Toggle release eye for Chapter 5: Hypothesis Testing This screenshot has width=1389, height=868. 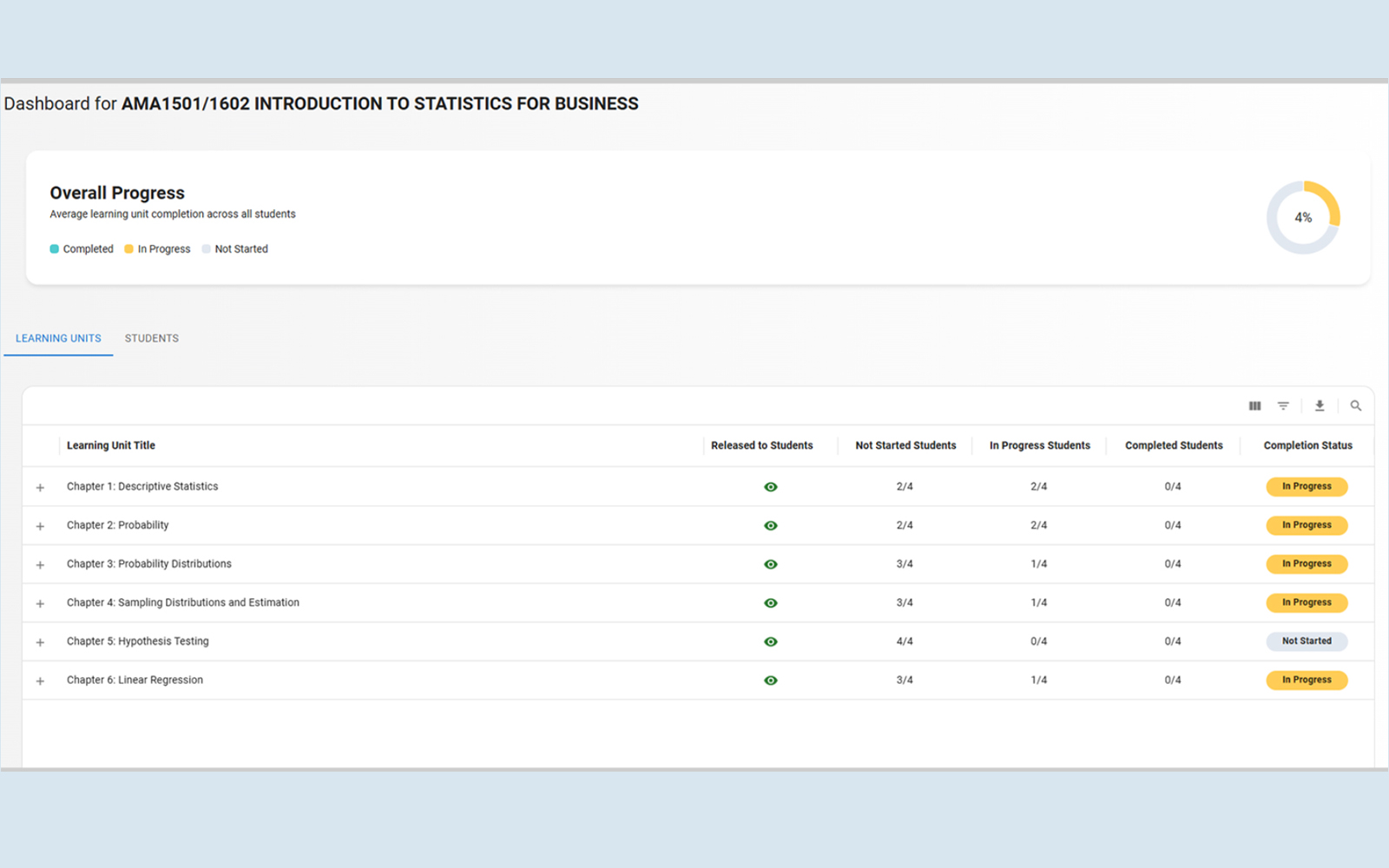click(770, 641)
